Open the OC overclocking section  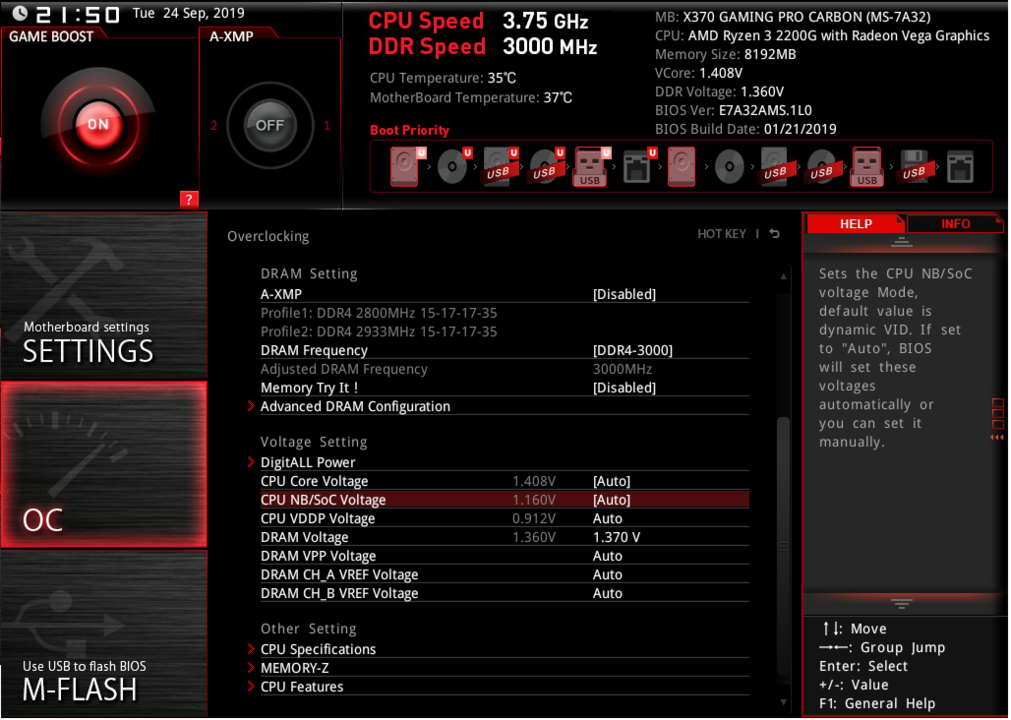pyautogui.click(x=104, y=464)
